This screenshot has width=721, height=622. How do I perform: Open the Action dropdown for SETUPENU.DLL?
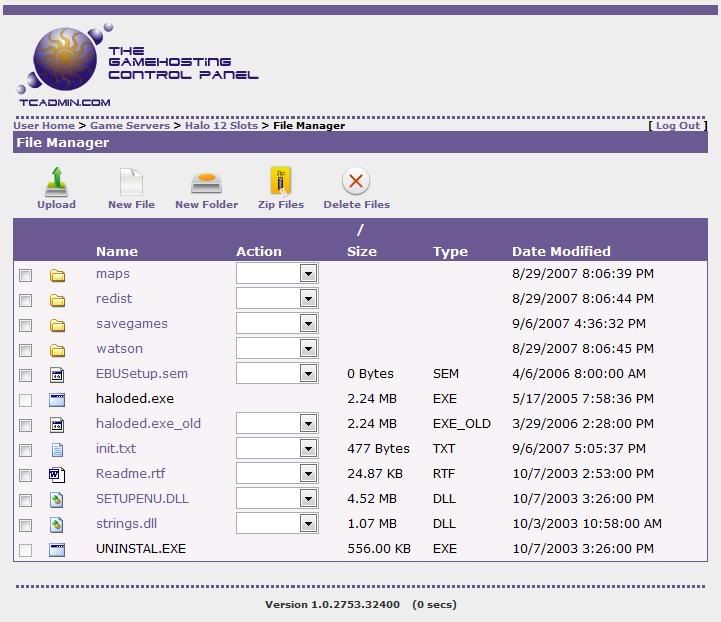308,498
